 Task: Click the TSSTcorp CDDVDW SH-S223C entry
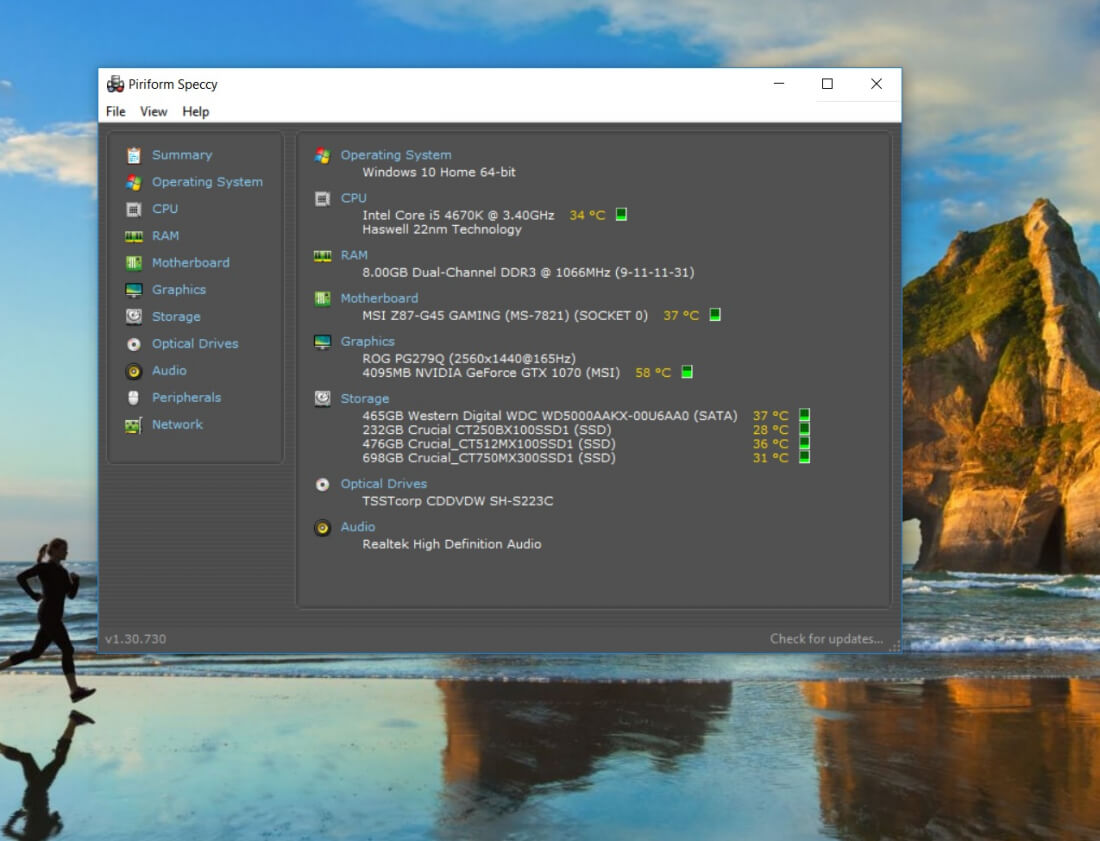[458, 501]
